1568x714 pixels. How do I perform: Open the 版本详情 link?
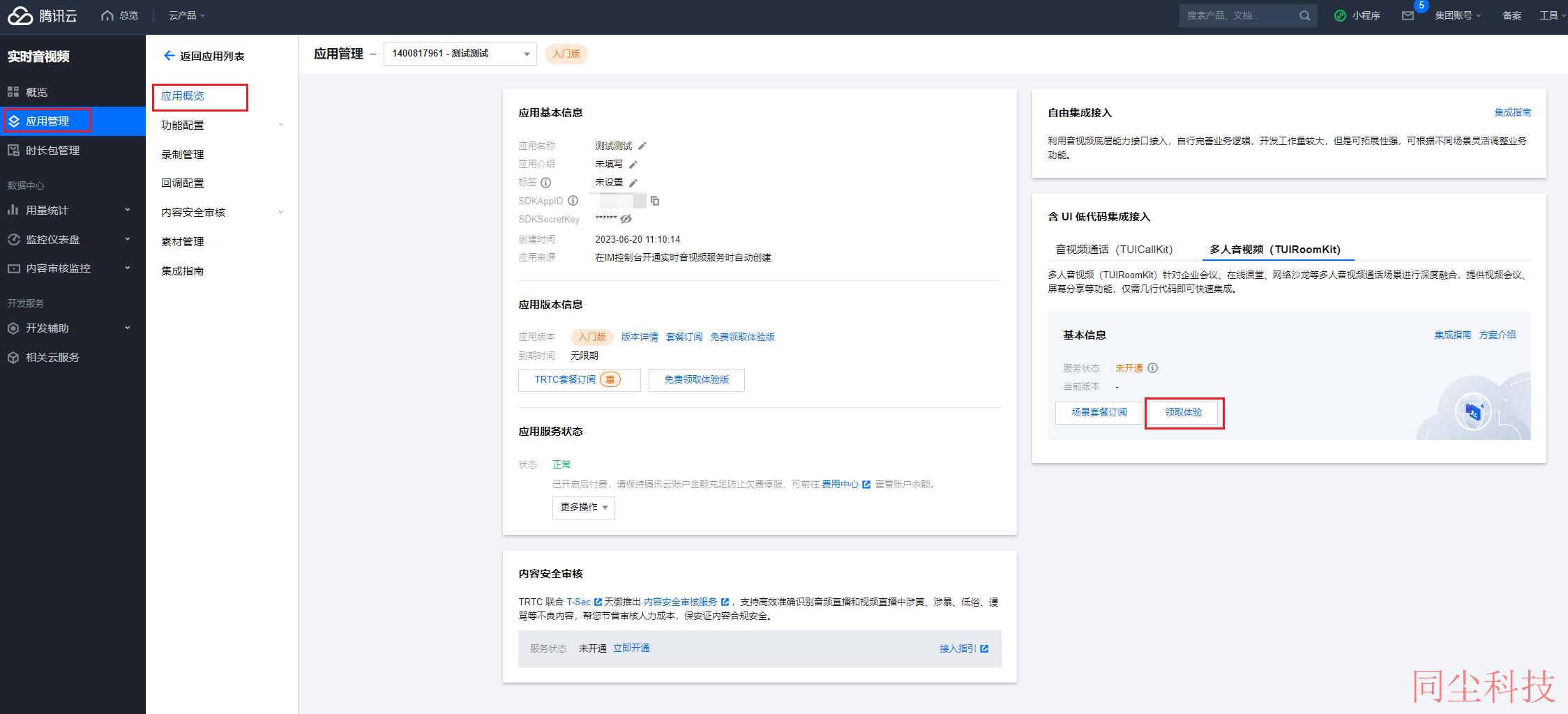pyautogui.click(x=640, y=337)
